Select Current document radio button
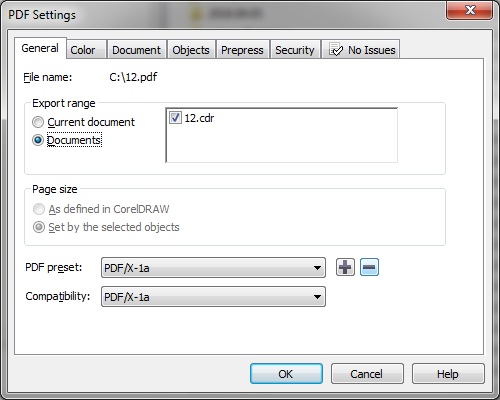 pyautogui.click(x=38, y=122)
